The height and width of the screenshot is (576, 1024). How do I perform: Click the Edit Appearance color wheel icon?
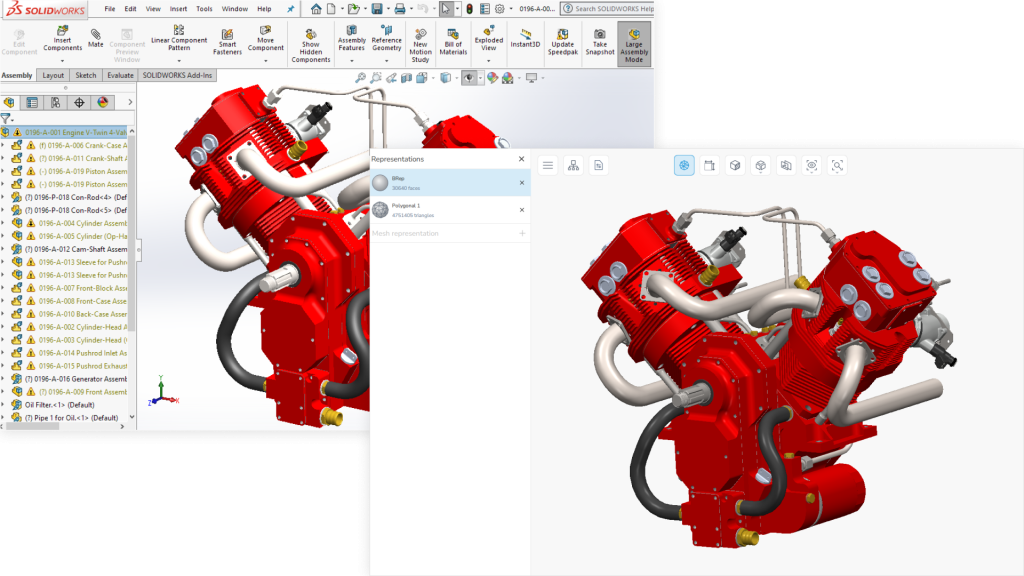pyautogui.click(x=492, y=78)
